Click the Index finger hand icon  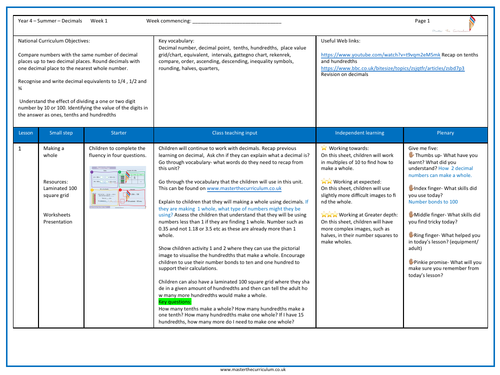tap(411, 188)
